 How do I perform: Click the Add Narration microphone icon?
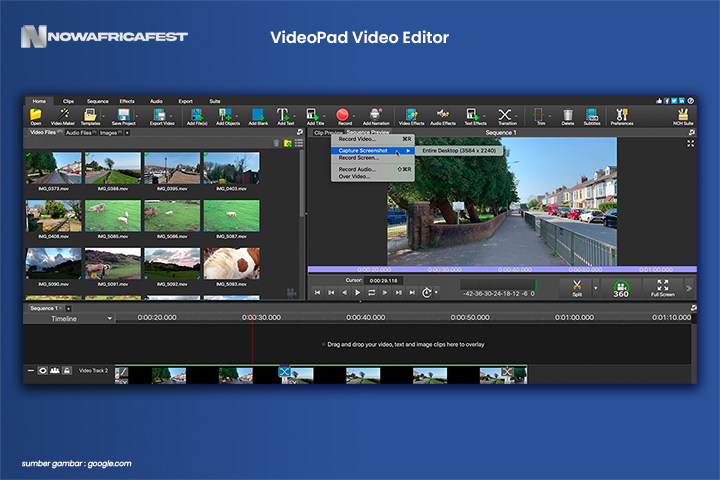pyautogui.click(x=376, y=116)
